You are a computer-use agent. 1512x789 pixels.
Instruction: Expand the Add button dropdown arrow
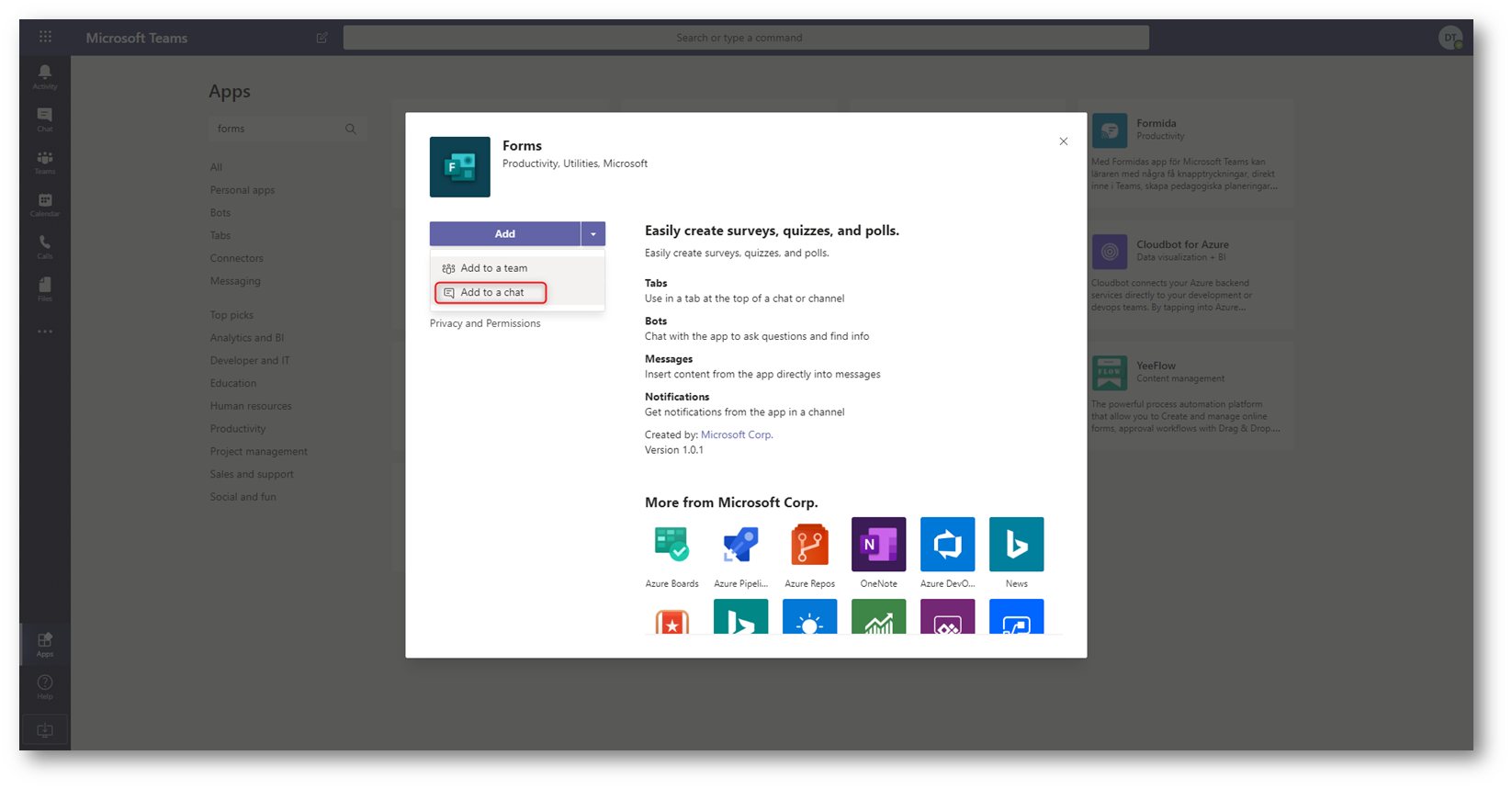593,234
